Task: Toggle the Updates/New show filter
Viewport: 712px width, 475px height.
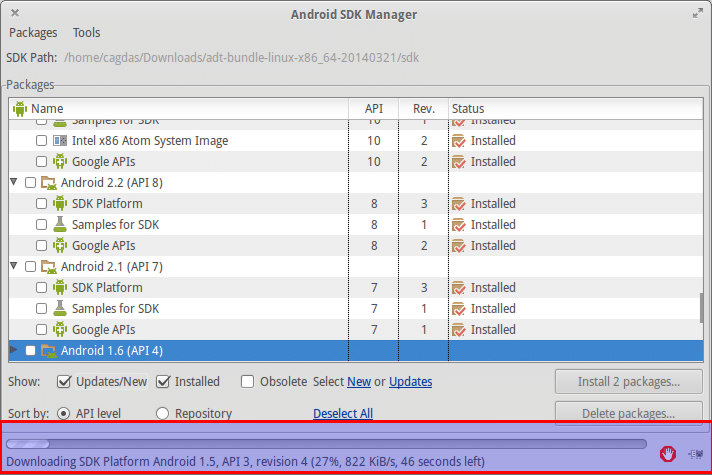Action: [x=64, y=381]
